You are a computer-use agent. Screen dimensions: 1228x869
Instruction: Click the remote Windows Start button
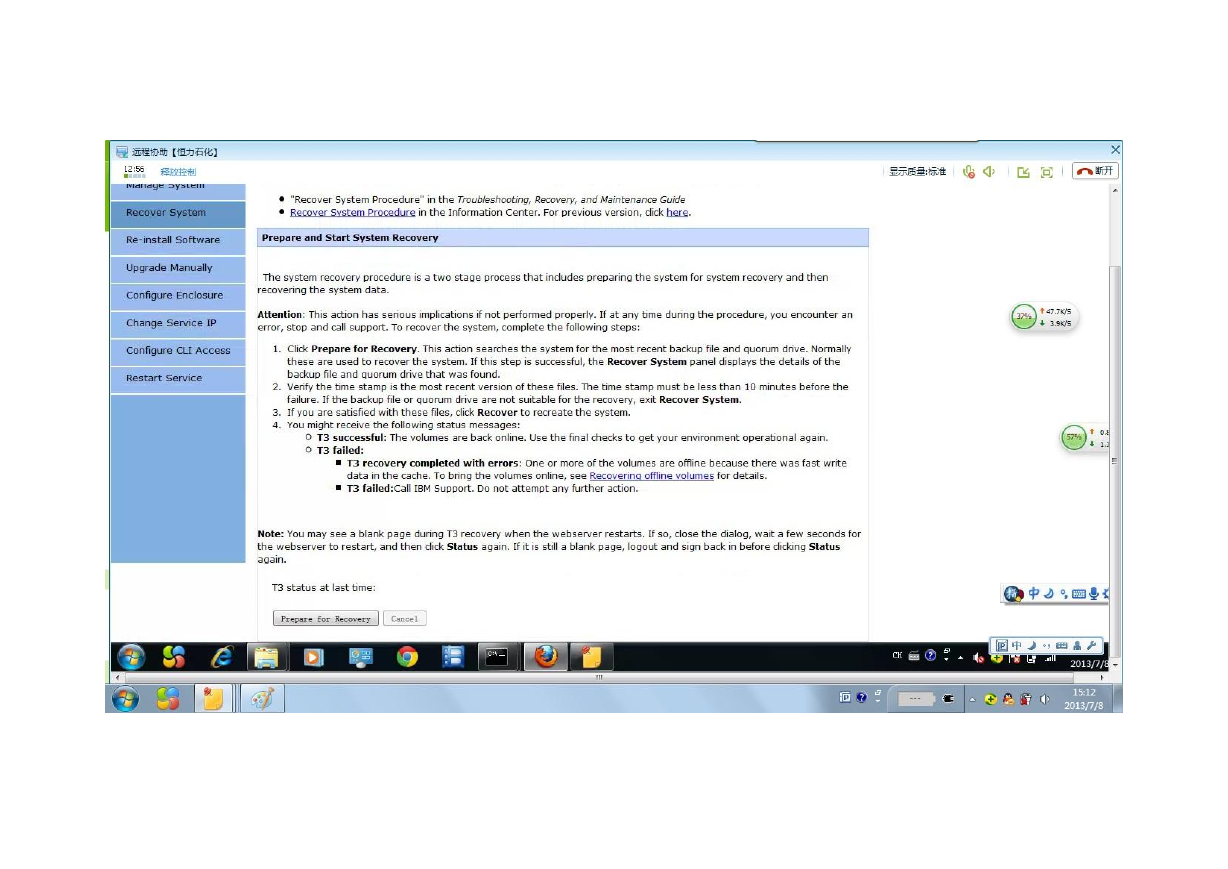click(x=131, y=657)
